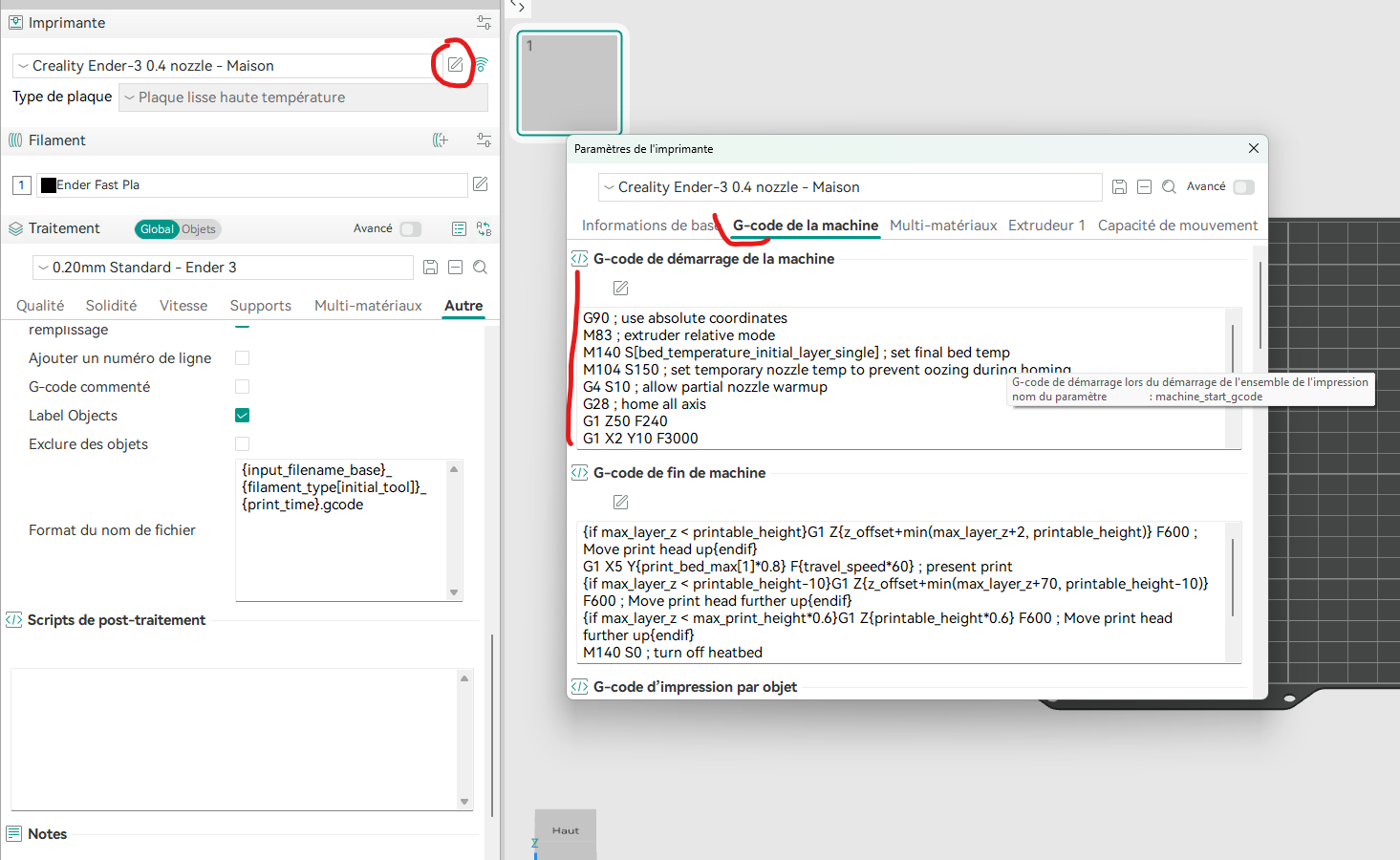Click the Filament spool icon

(15, 140)
